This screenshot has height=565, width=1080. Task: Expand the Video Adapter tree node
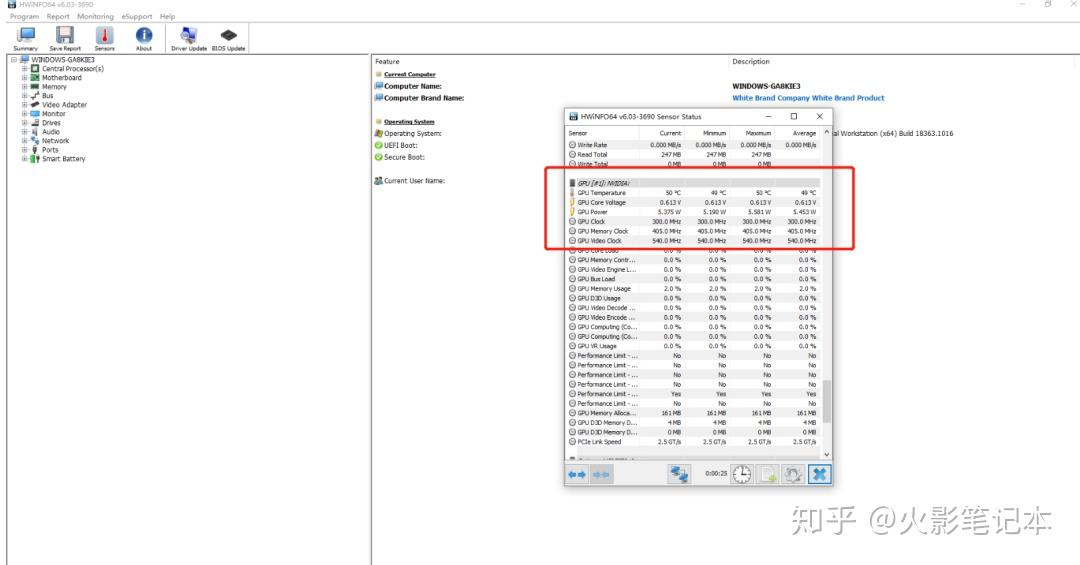[24, 105]
